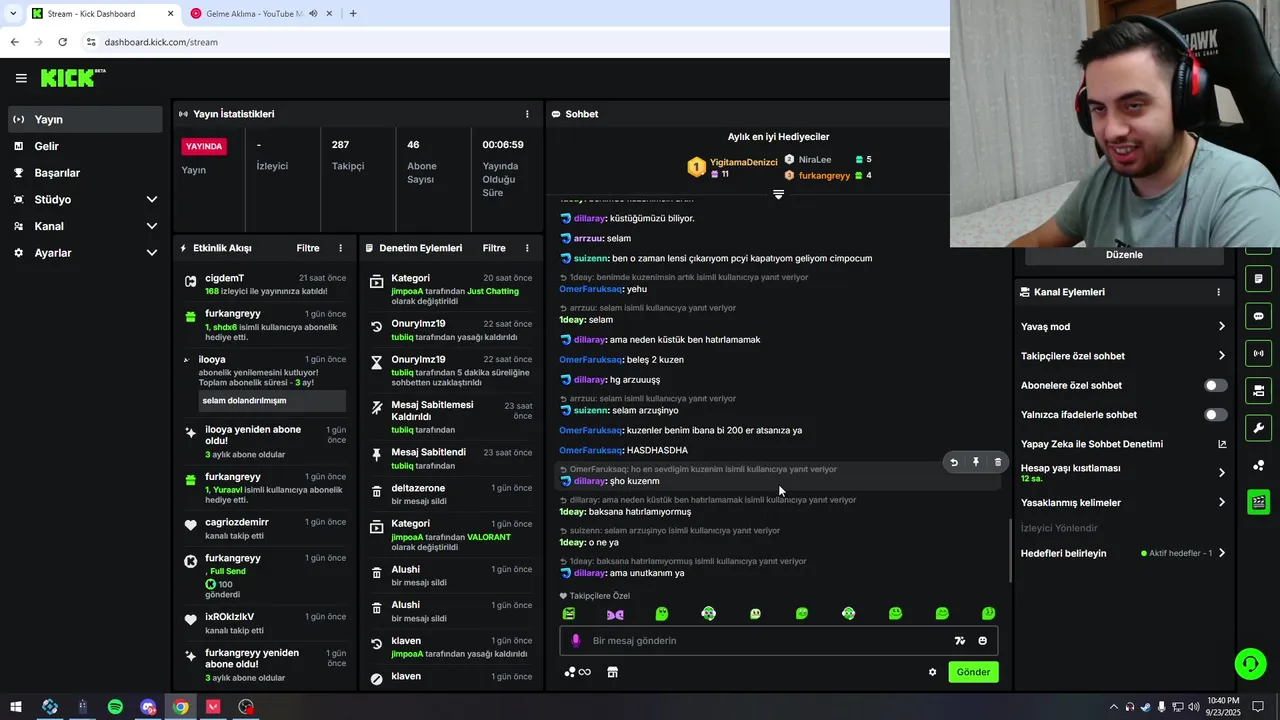Click the green headset support button
The image size is (1280, 720).
(1249, 663)
